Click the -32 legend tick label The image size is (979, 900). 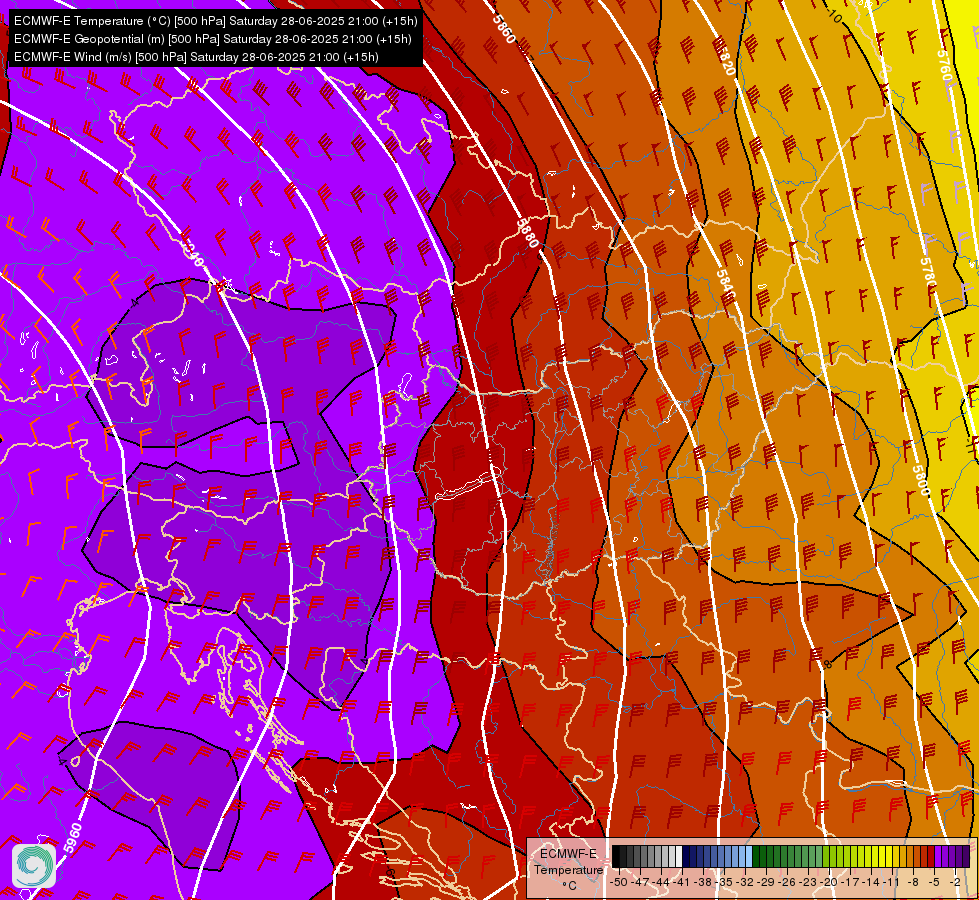pos(745,882)
